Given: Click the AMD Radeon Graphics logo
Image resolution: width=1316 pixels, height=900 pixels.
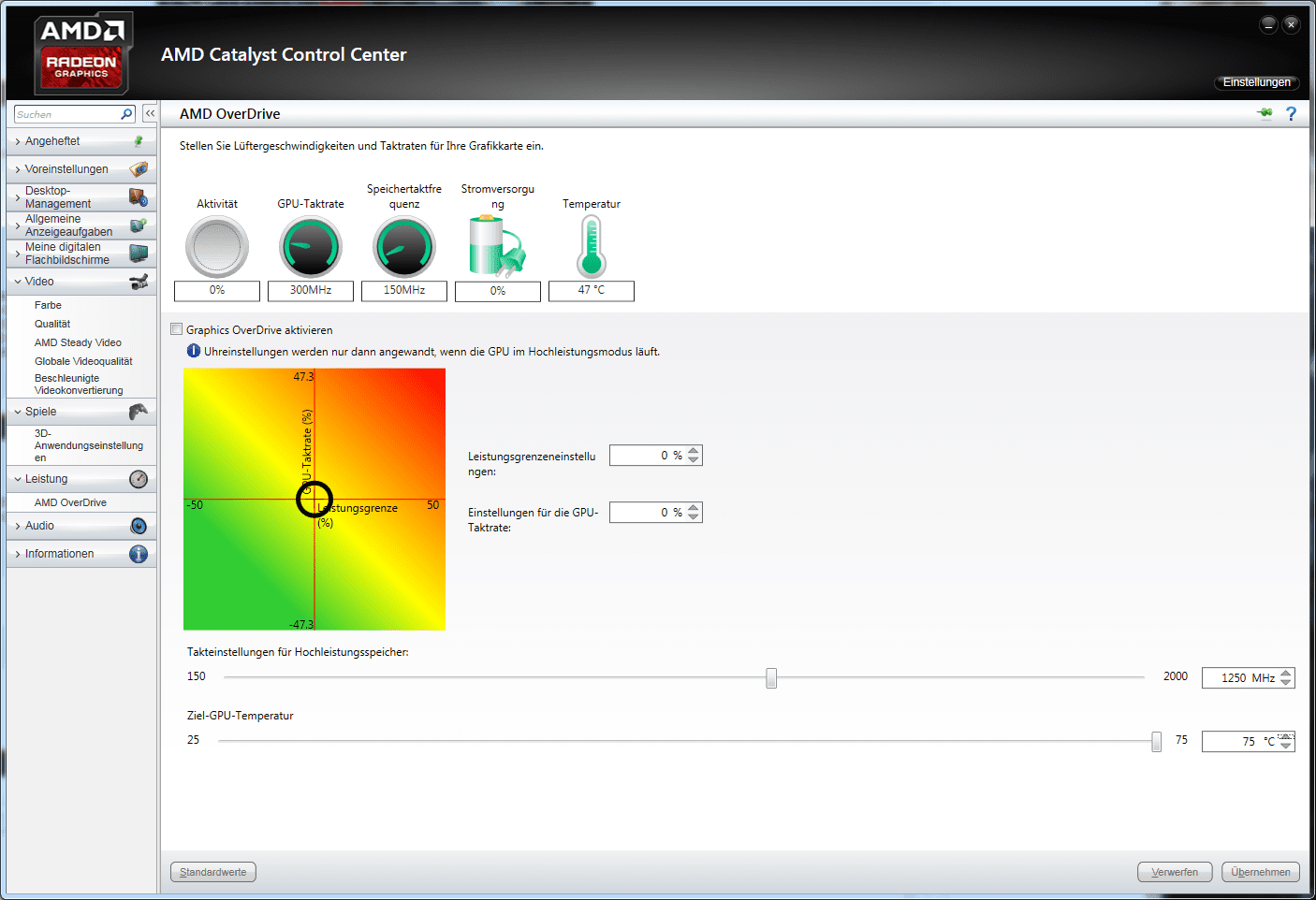Looking at the screenshot, I should pos(82,53).
